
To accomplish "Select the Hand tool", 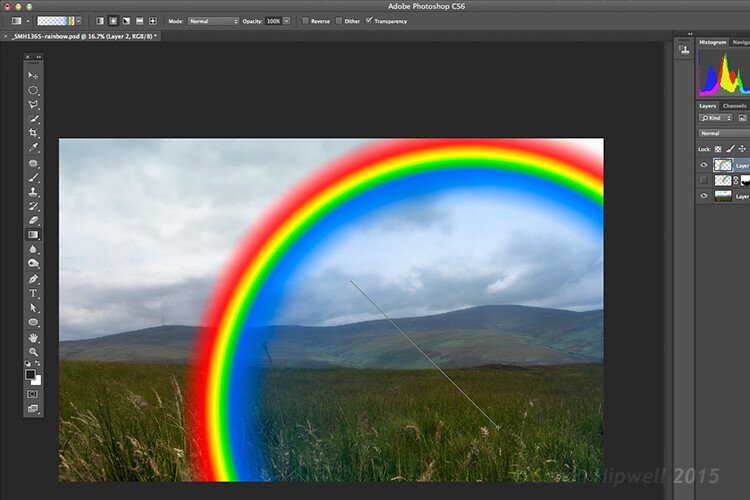I will (33, 338).
